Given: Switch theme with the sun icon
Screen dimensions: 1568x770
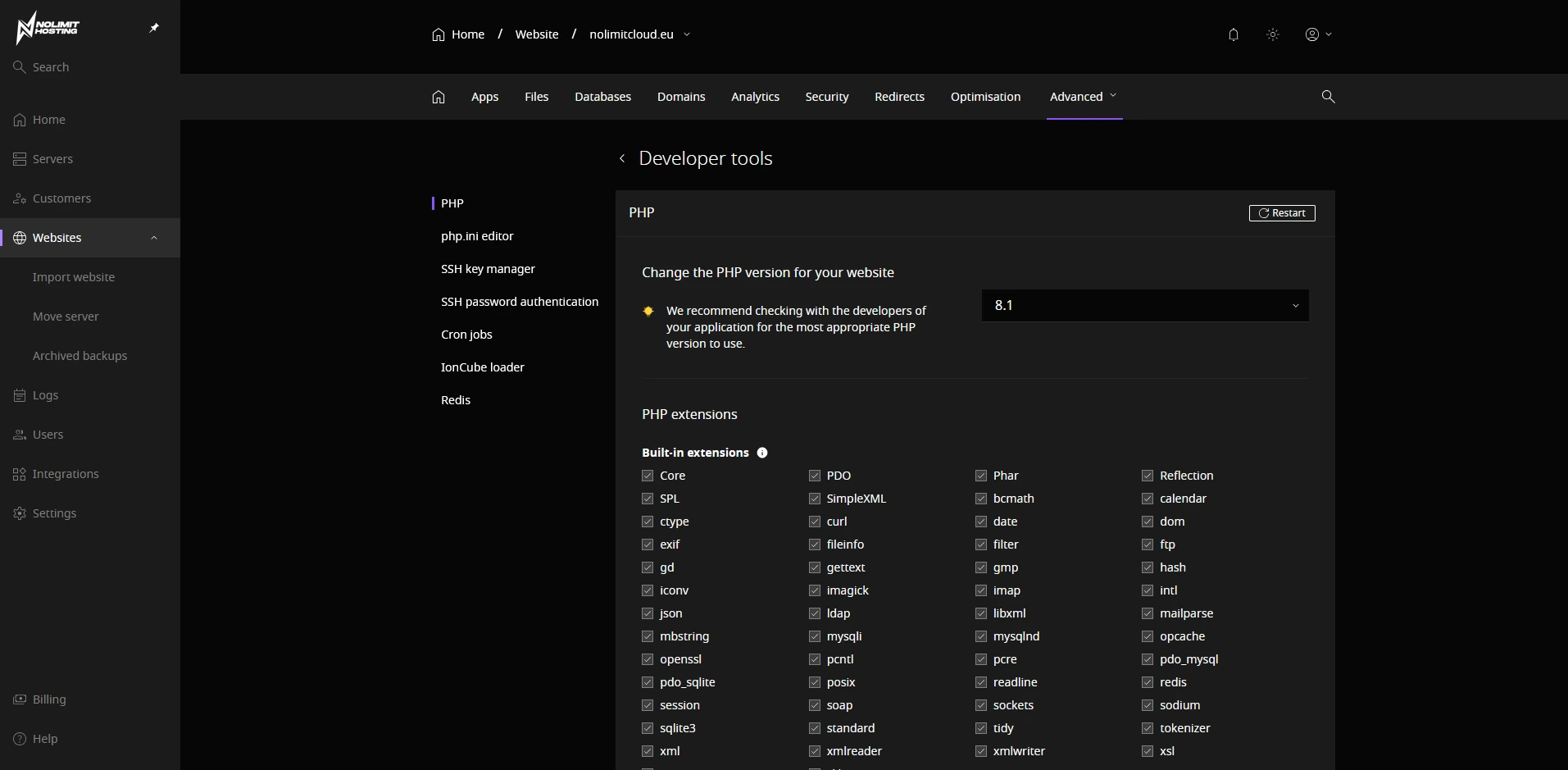Looking at the screenshot, I should click(x=1272, y=34).
